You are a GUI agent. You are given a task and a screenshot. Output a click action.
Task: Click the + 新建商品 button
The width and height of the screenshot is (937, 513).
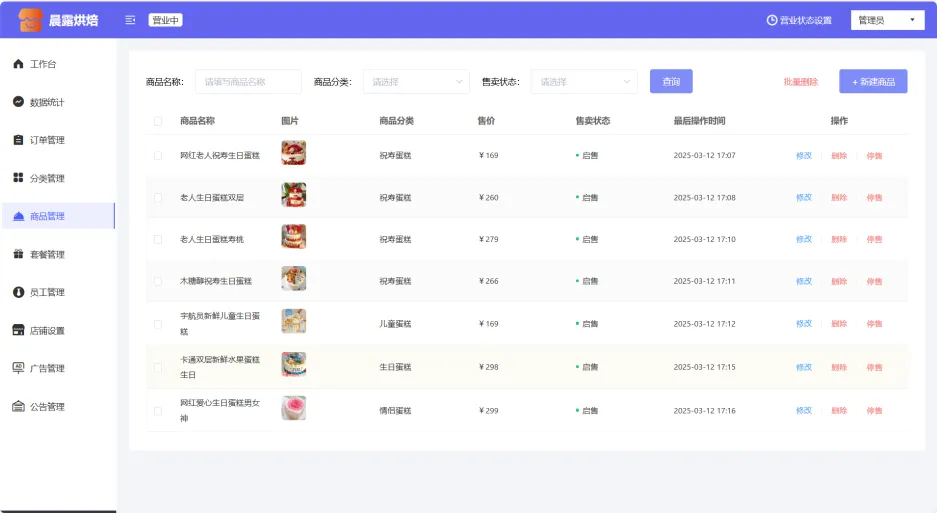[873, 82]
